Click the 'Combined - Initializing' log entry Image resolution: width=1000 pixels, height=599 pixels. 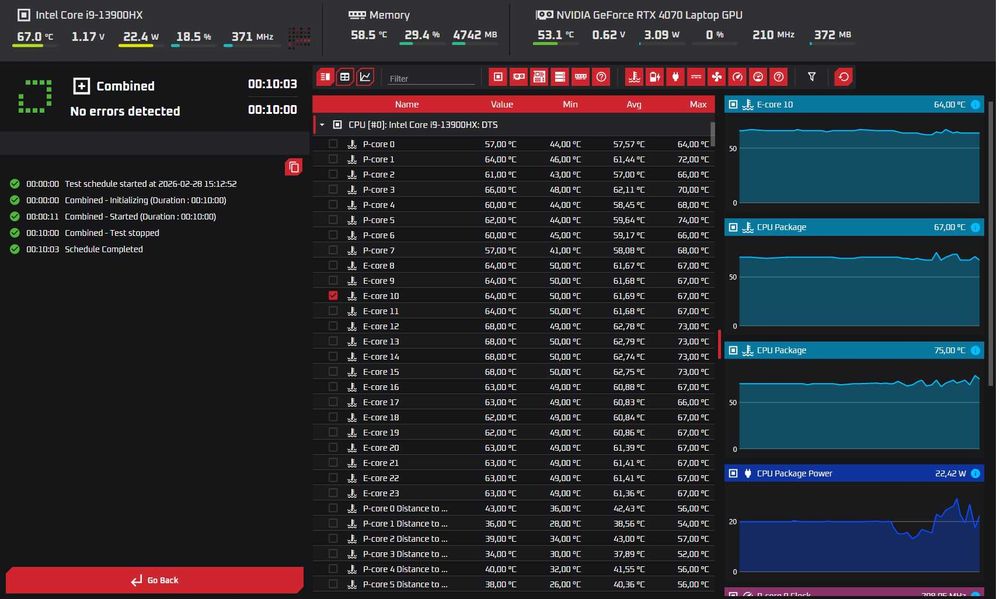coord(145,200)
